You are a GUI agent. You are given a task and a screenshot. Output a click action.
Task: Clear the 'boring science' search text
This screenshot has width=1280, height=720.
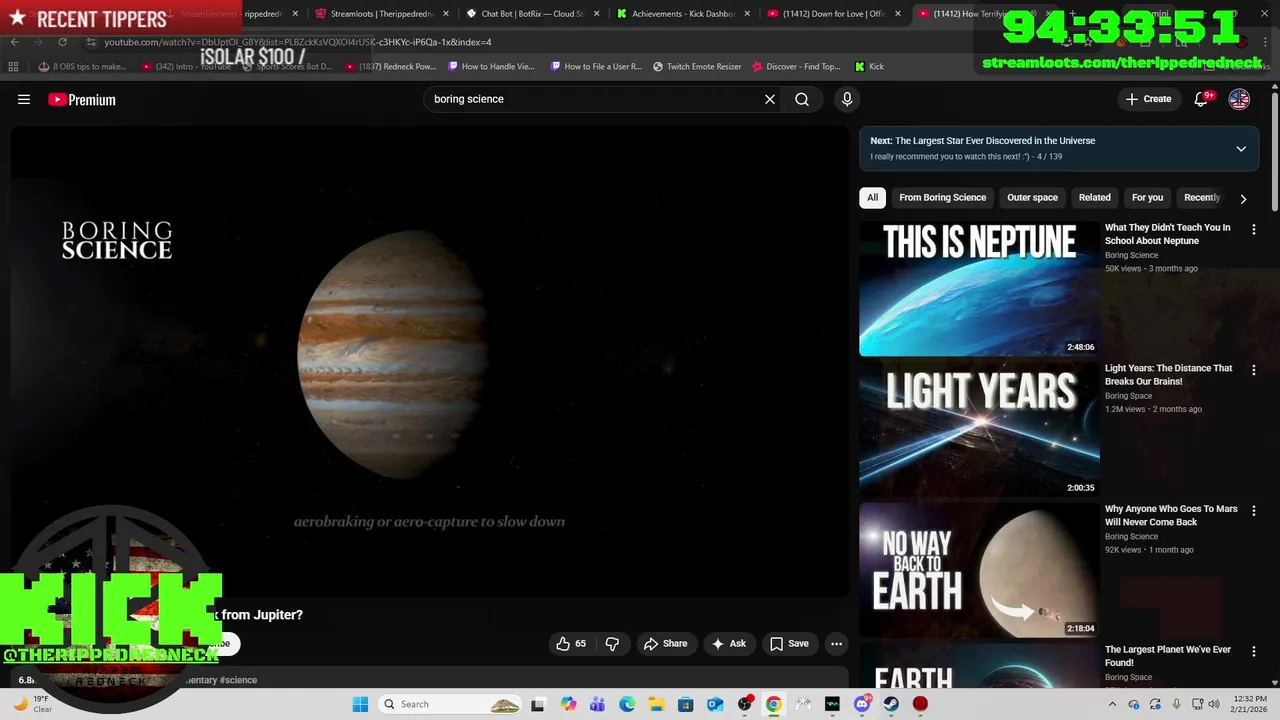point(770,99)
